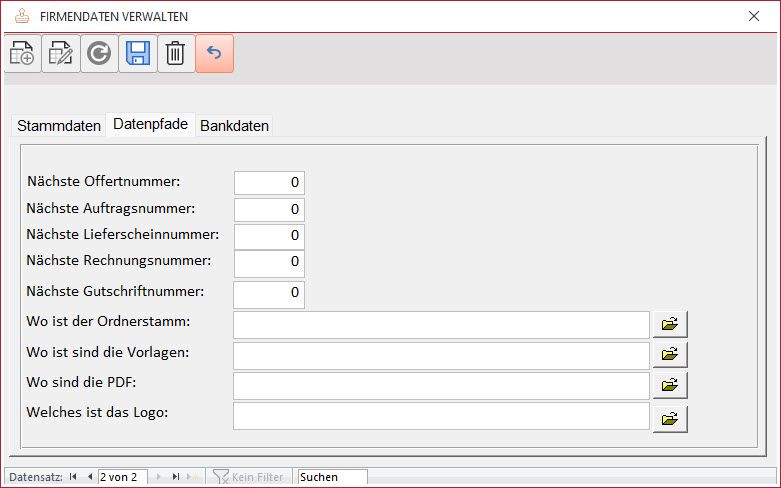Switch to the Stammdaten tab
The image size is (781, 488).
(59, 126)
